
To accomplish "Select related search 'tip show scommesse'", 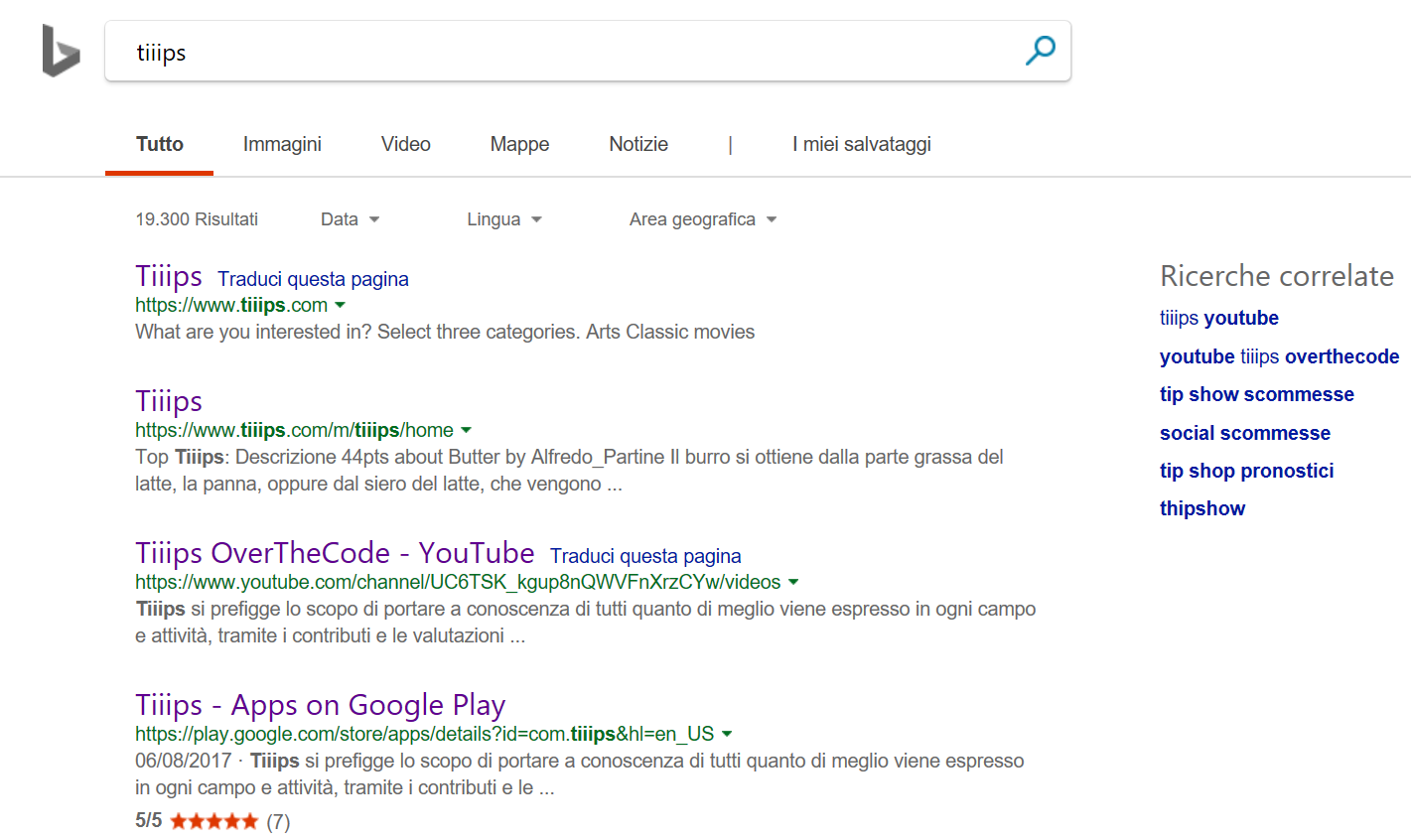I will pyautogui.click(x=1256, y=394).
